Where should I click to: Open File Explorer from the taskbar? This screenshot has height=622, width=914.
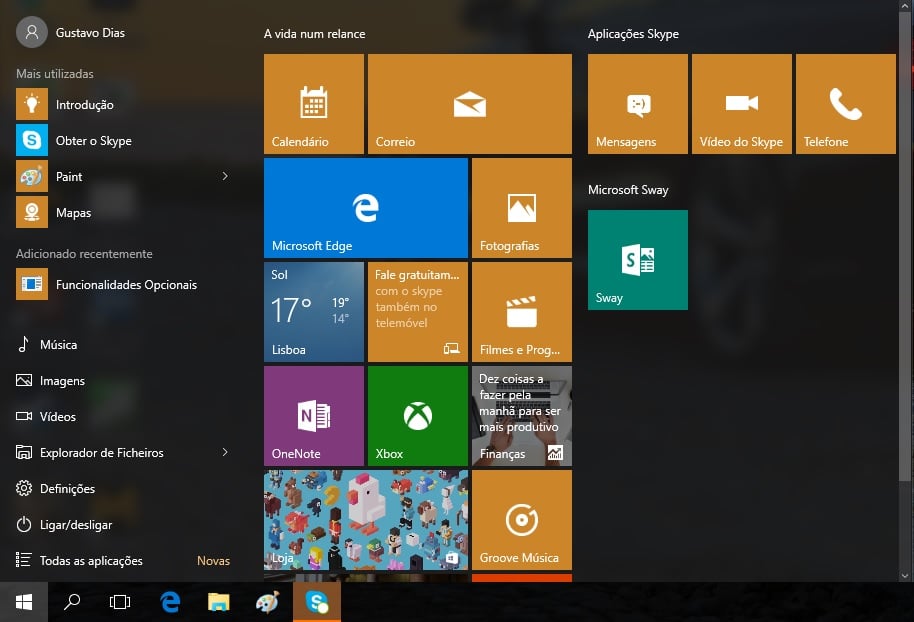pos(219,602)
